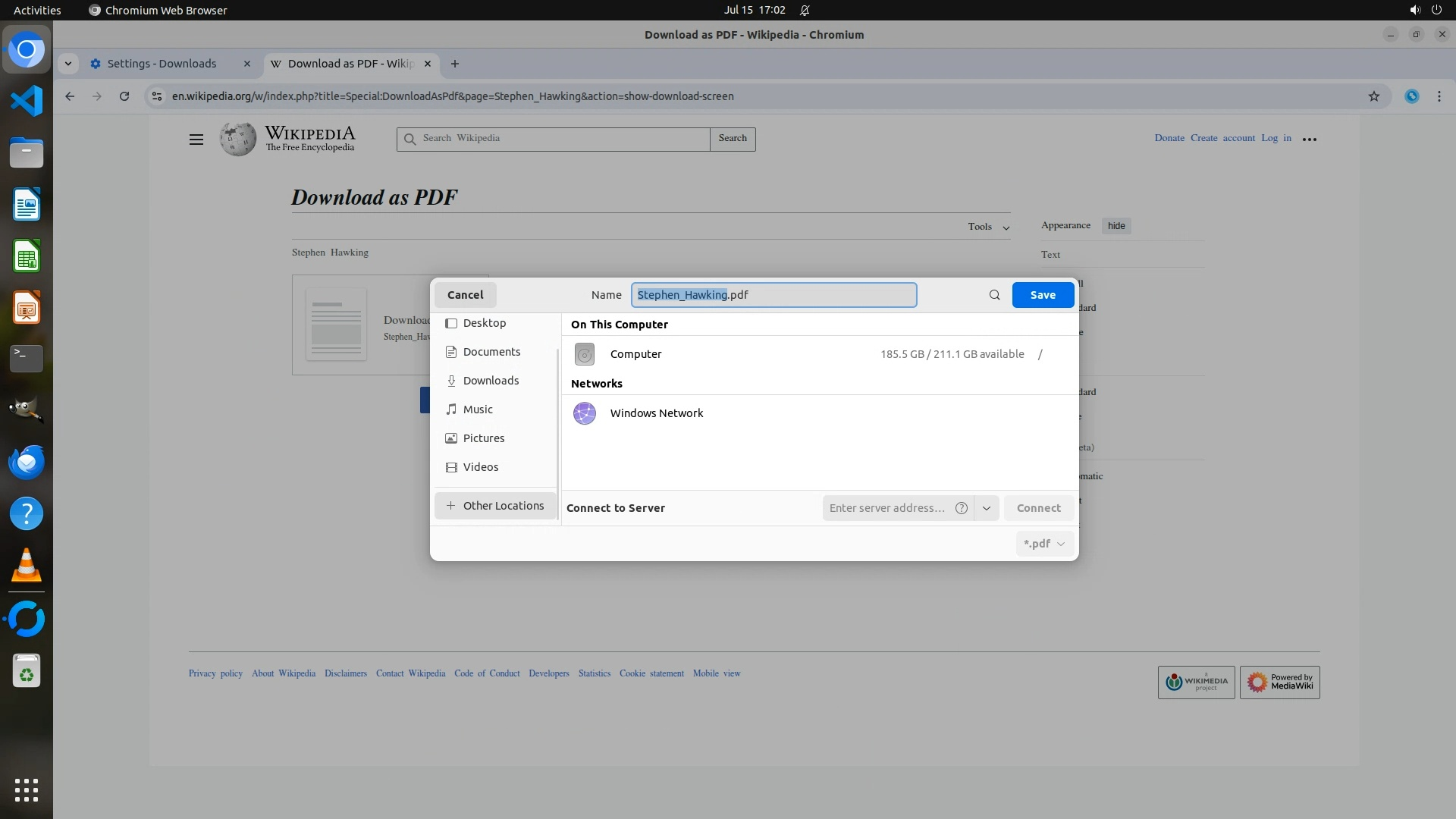Viewport: 1456px width, 819px height.
Task: Open the Windows Network location
Action: tap(656, 413)
